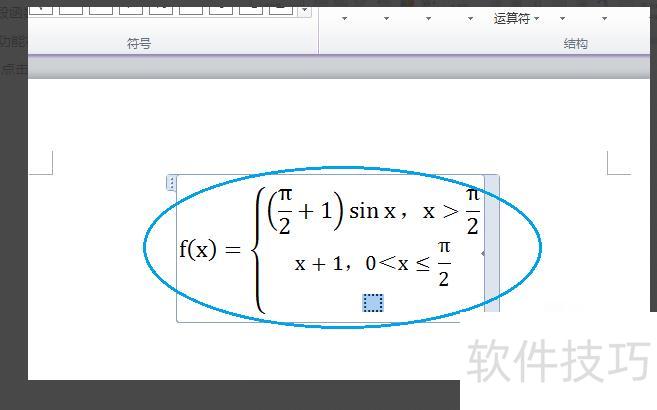Click the 结构 group label
The height and width of the screenshot is (410, 657).
pos(575,43)
